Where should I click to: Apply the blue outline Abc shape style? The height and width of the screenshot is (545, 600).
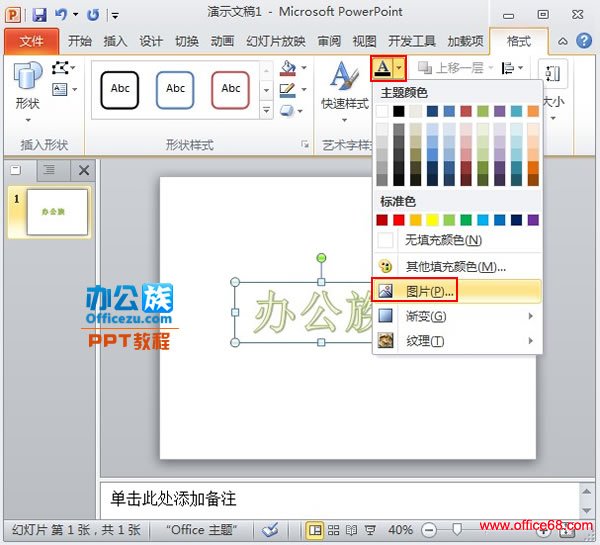coord(175,90)
